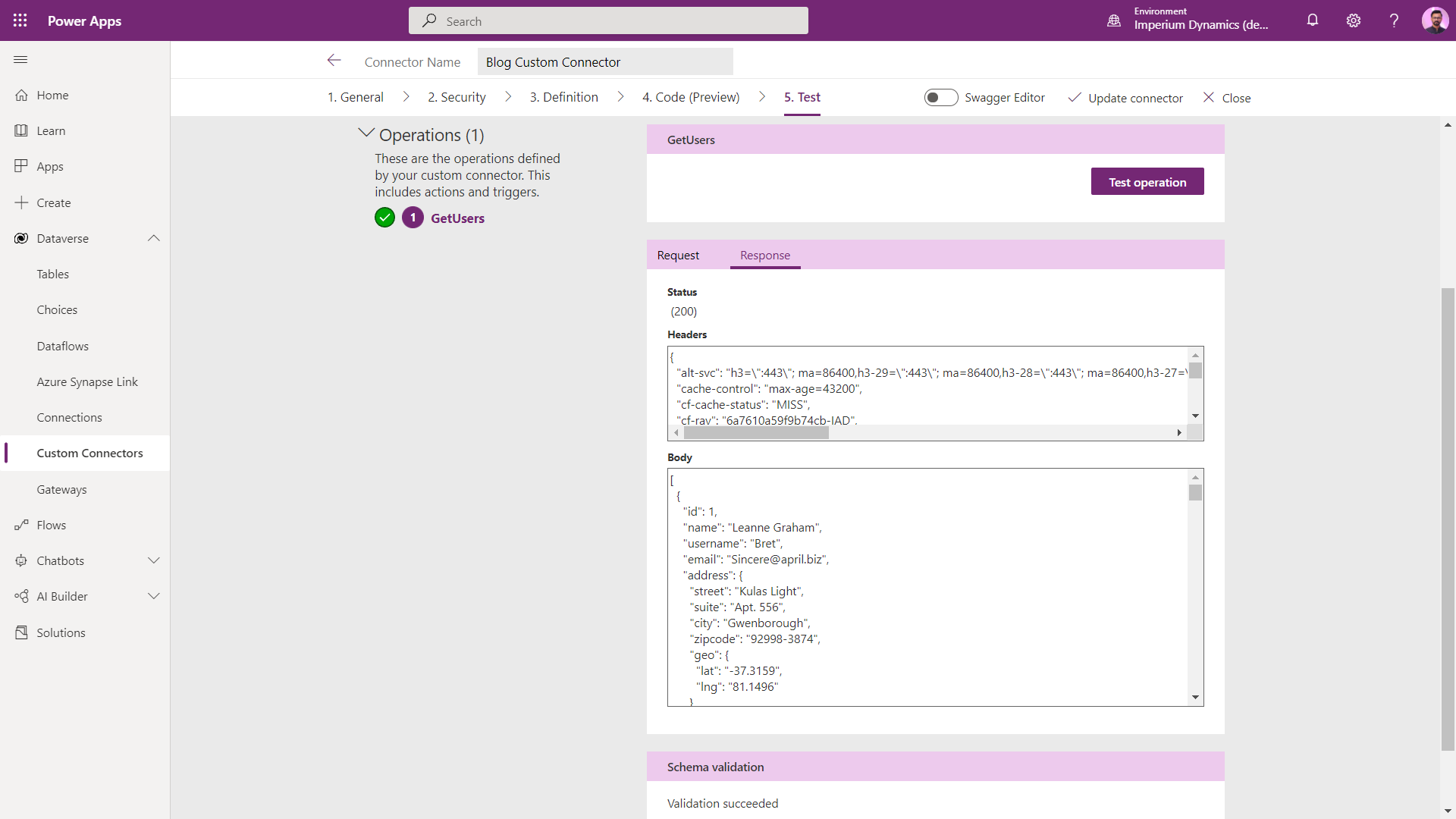Collapse the Dataverse section chevron
The height and width of the screenshot is (819, 1456).
coord(154,238)
